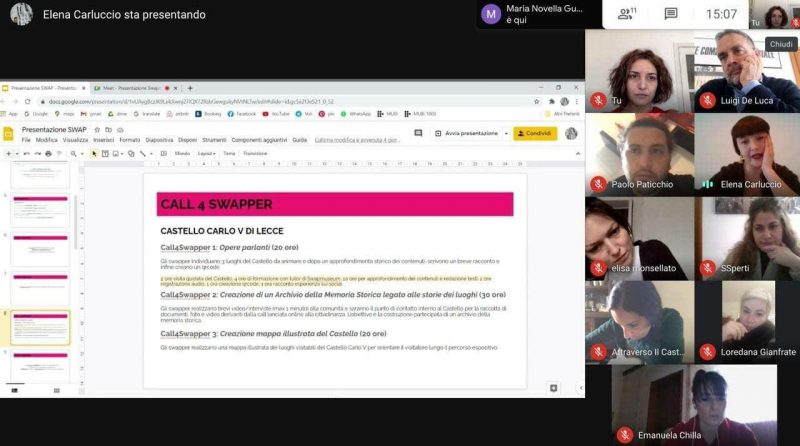
Task: Open the zoom level dropdown arrow
Action: (82, 154)
